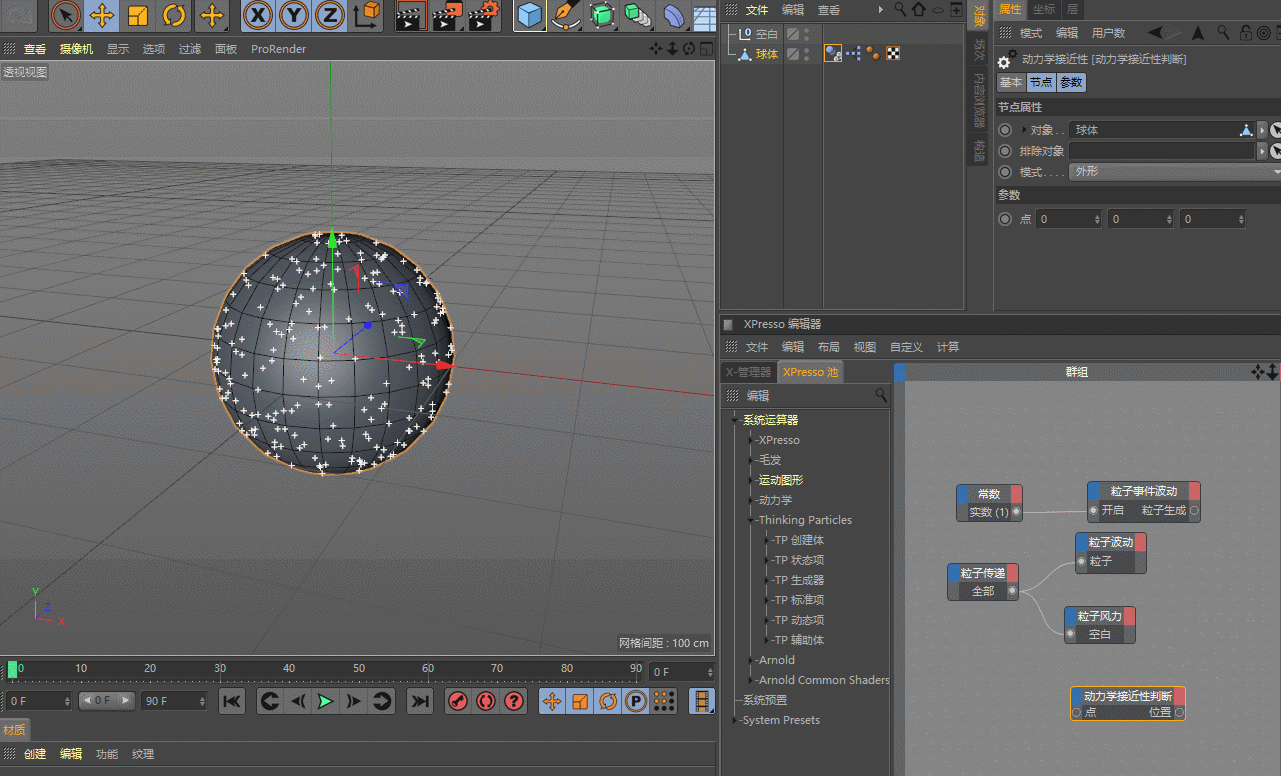Screen dimensions: 1281x776
Task: Select the Rotate tool in top toolbar
Action: pyautogui.click(x=174, y=15)
